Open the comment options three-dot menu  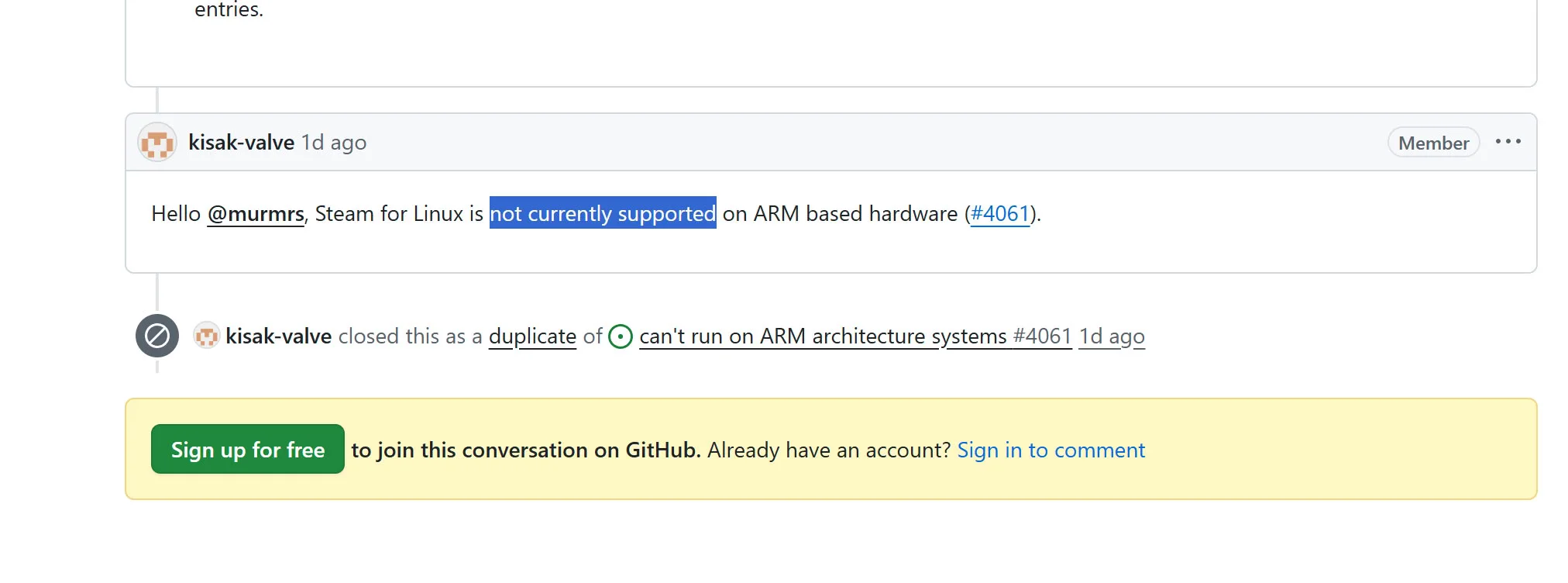[x=1508, y=142]
